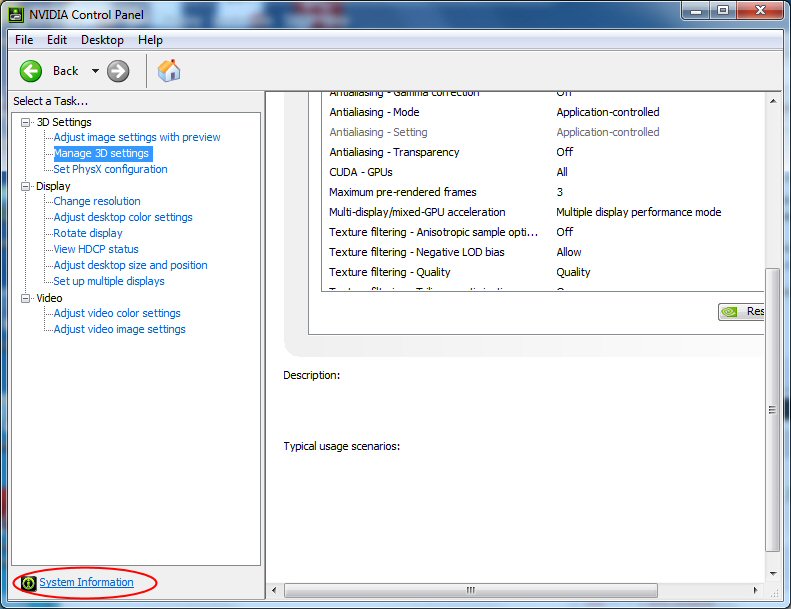Screen dimensions: 791x609
Task: Click the horizontal scrollbar thumb
Action: point(471,590)
